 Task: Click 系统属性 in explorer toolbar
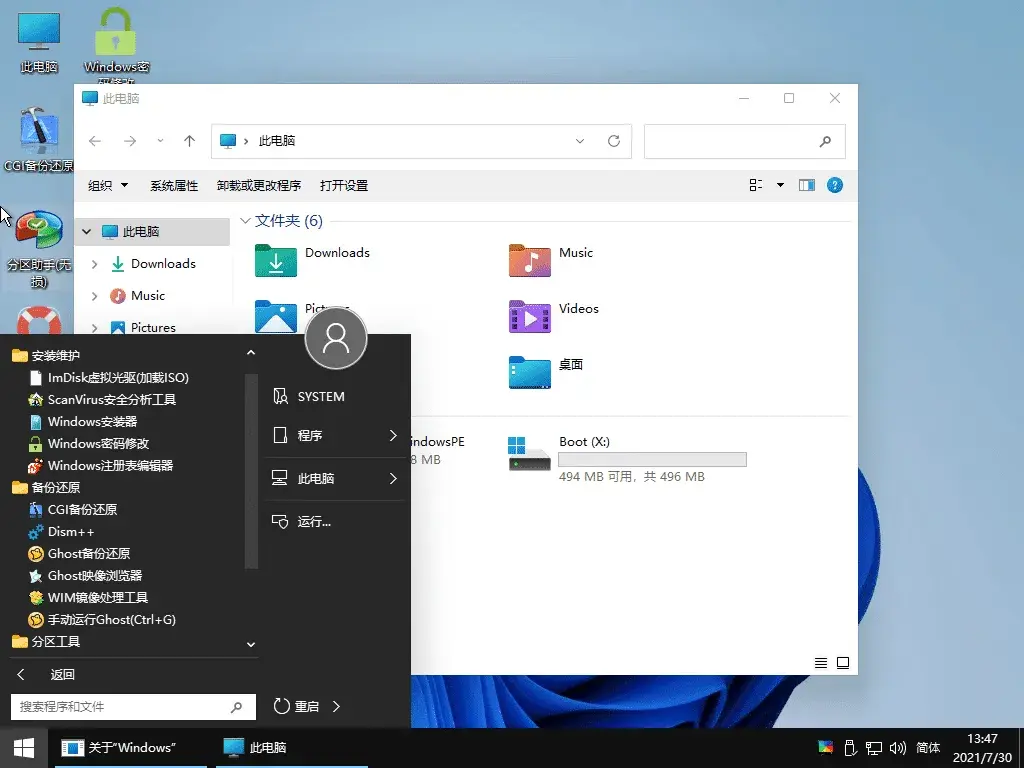174,186
